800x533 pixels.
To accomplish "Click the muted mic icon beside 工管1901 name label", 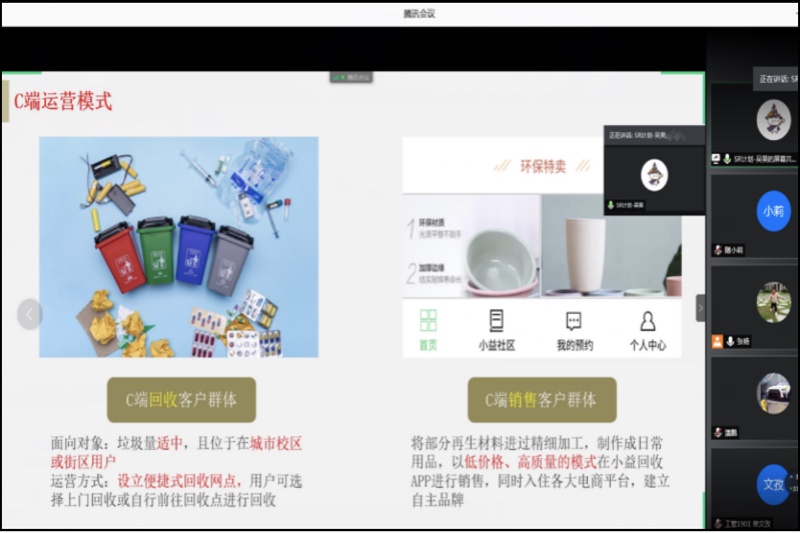I will pos(718,523).
